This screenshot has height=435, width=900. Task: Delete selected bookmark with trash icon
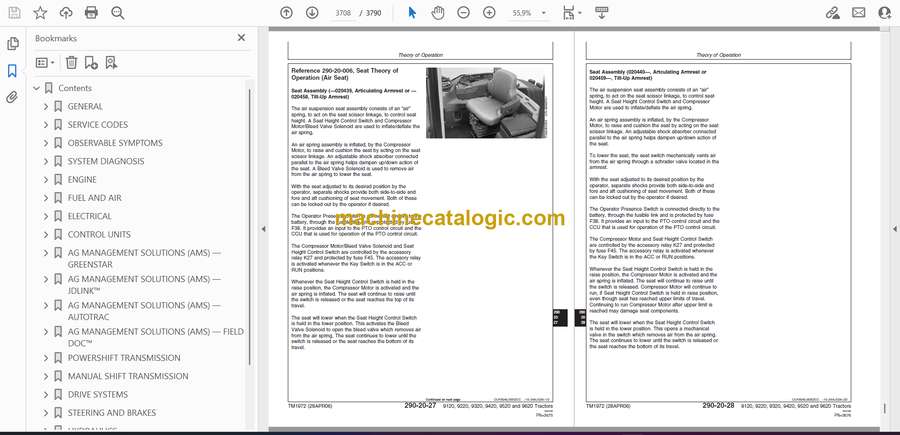(x=71, y=63)
